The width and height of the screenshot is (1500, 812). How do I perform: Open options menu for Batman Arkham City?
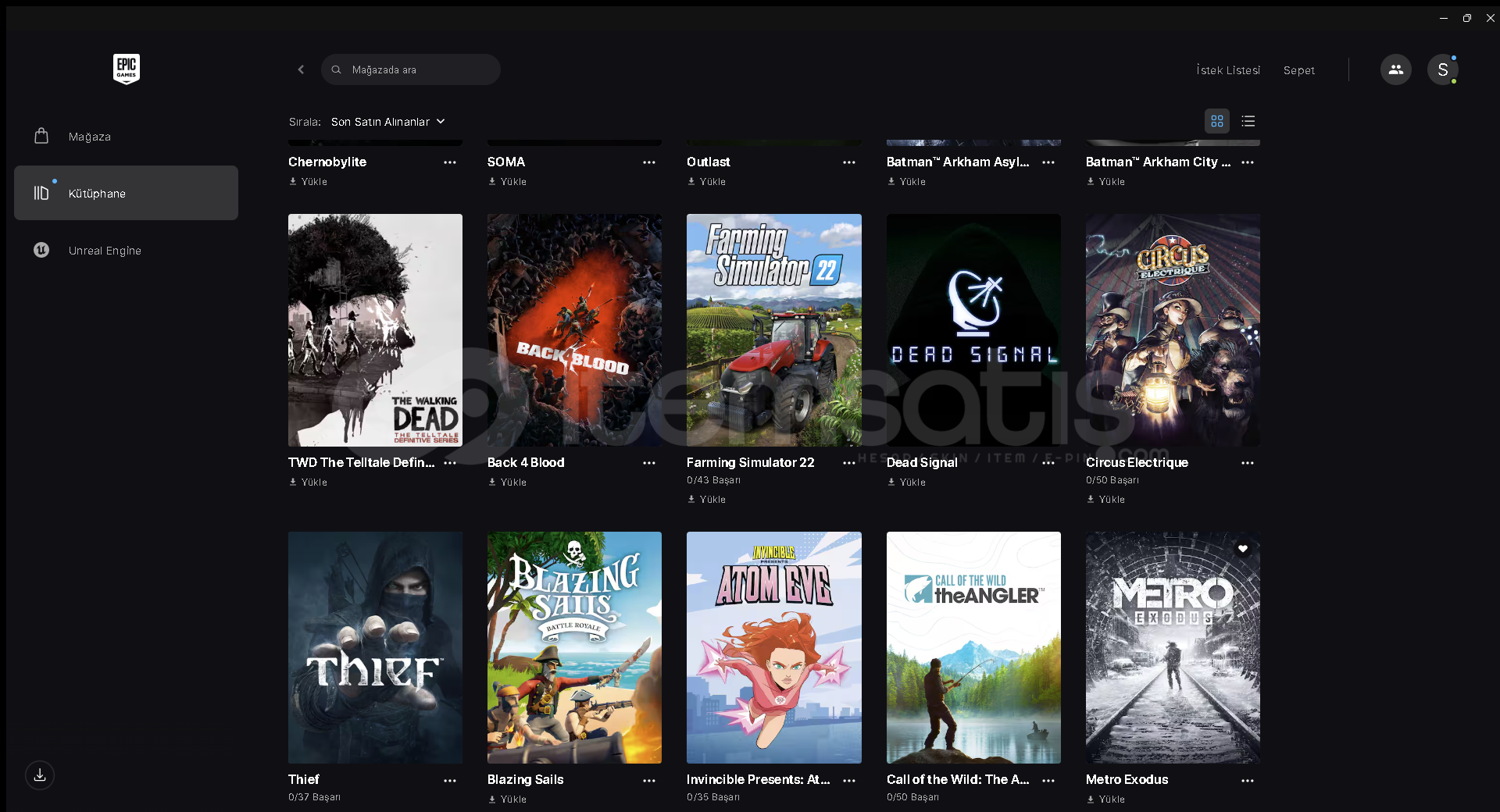click(1248, 162)
